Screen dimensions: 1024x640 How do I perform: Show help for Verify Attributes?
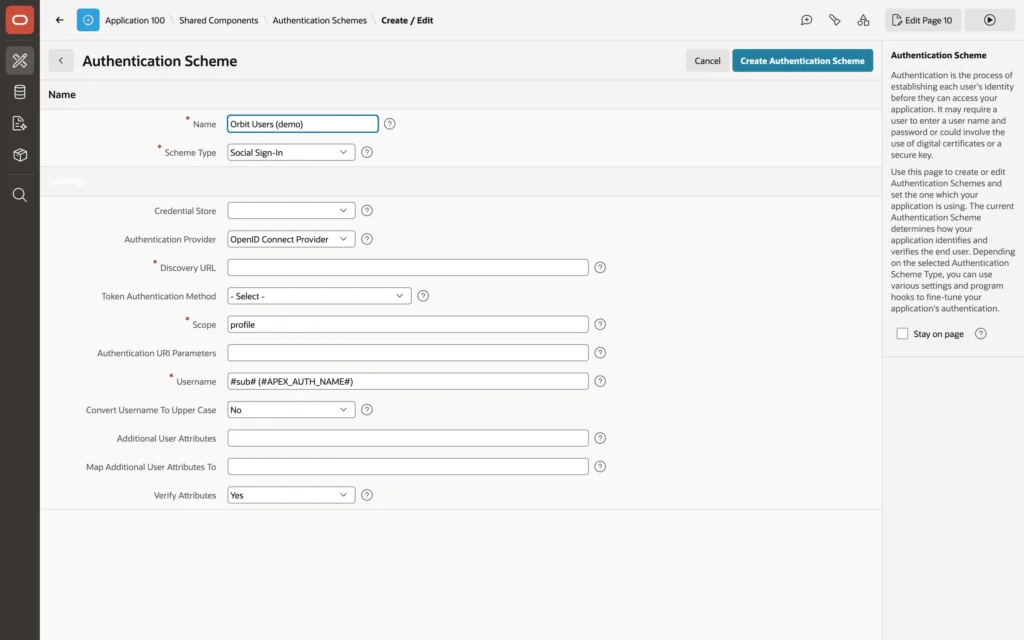click(367, 495)
